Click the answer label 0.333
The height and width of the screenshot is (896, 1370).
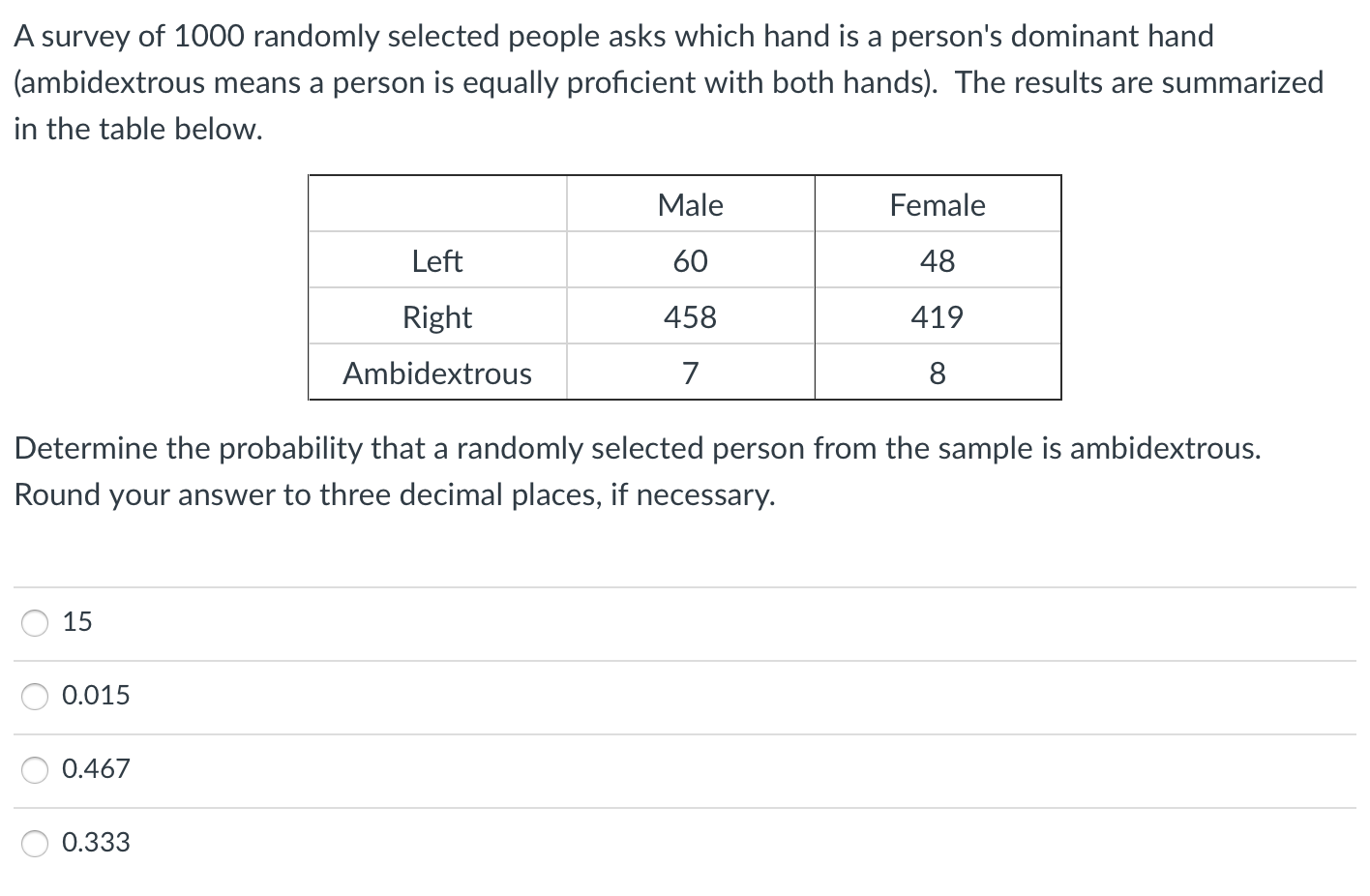(96, 843)
